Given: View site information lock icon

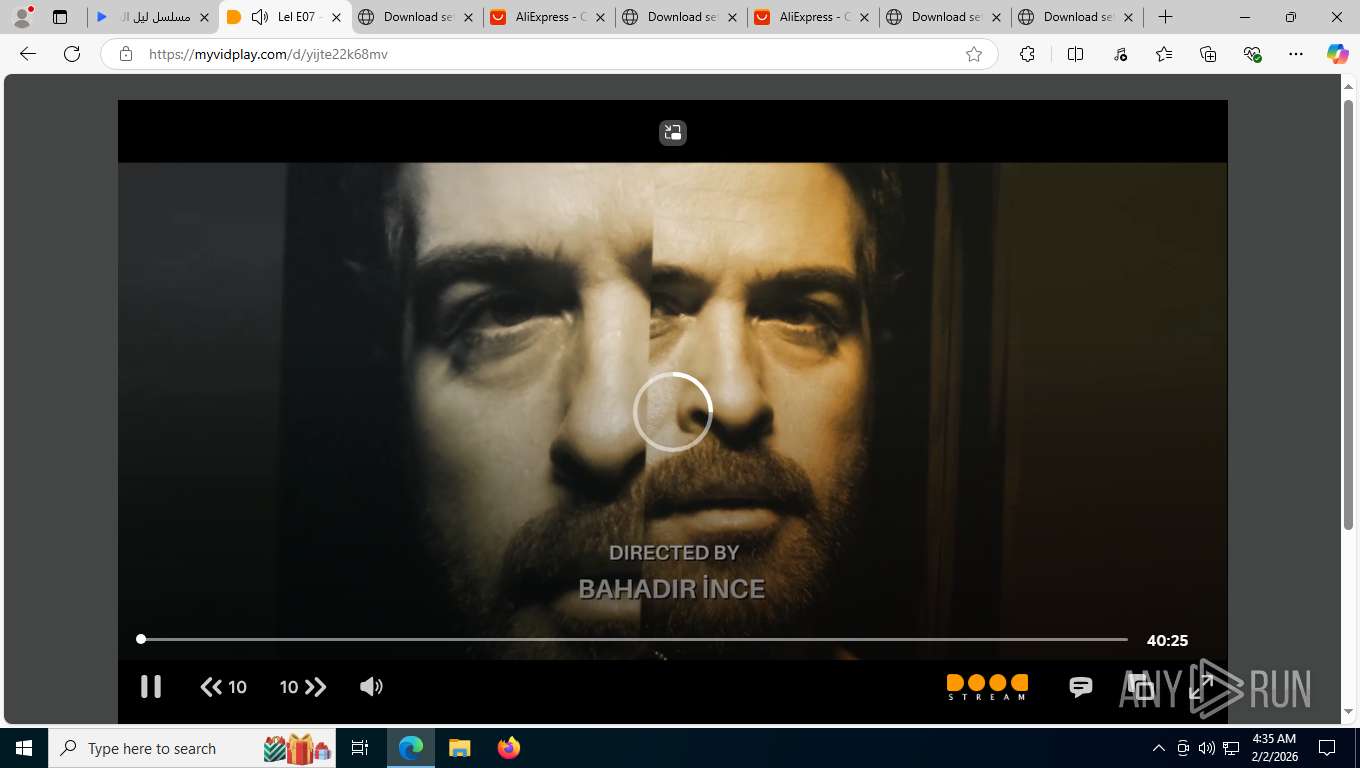Looking at the screenshot, I should point(126,54).
